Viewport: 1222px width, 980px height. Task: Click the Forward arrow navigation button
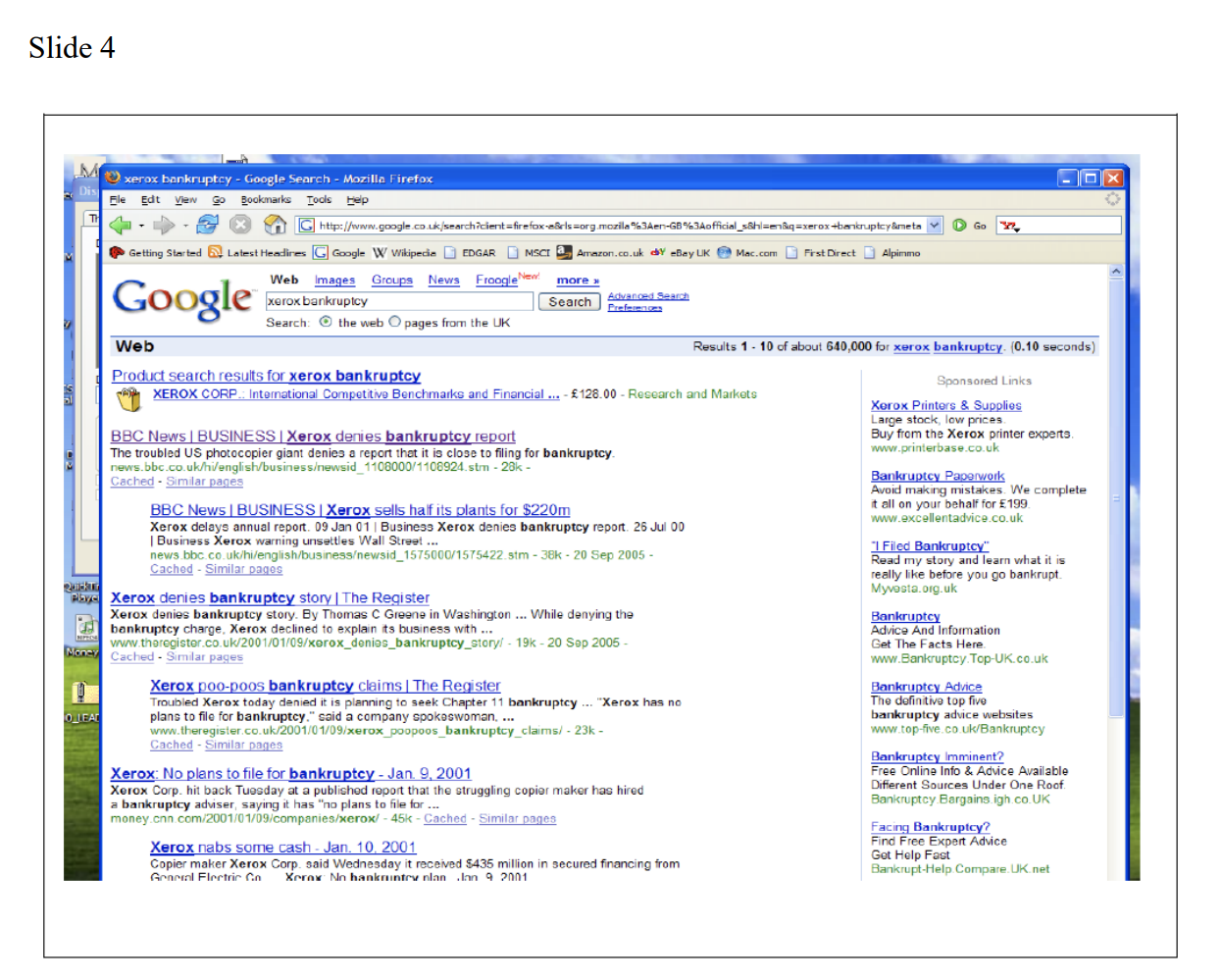tap(164, 225)
